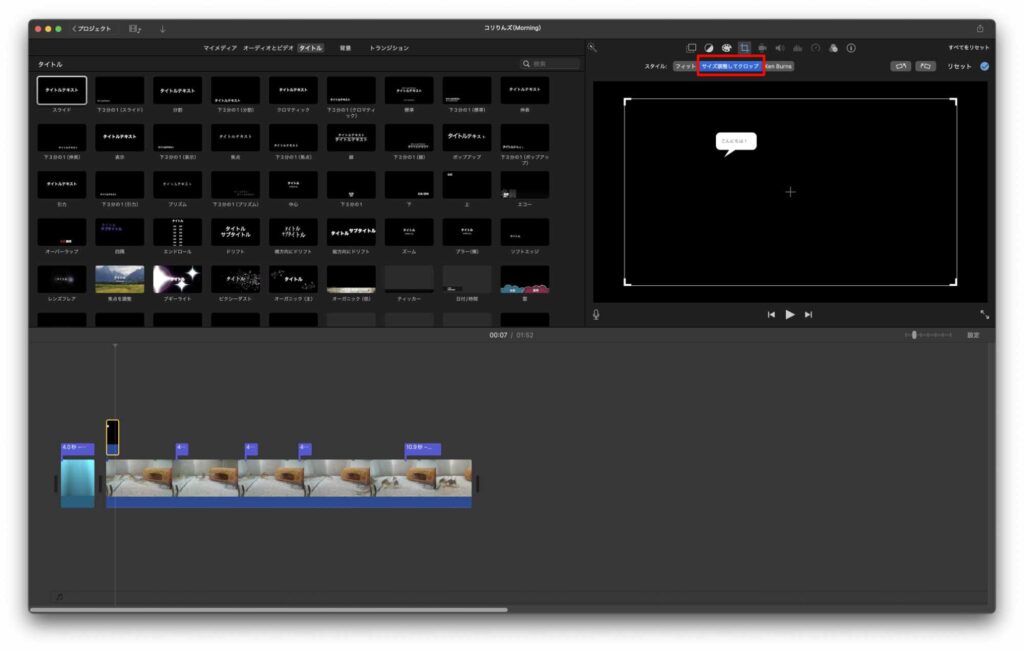Click the すべてをリセット button
The image size is (1024, 651).
coord(968,47)
